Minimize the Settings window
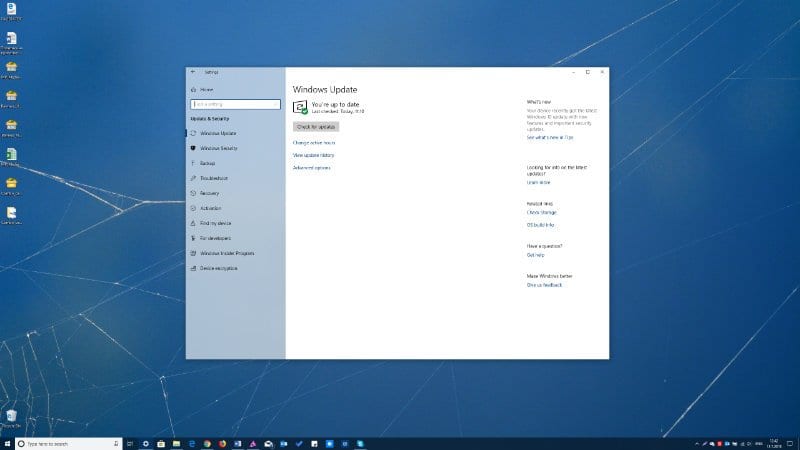 pyautogui.click(x=573, y=72)
